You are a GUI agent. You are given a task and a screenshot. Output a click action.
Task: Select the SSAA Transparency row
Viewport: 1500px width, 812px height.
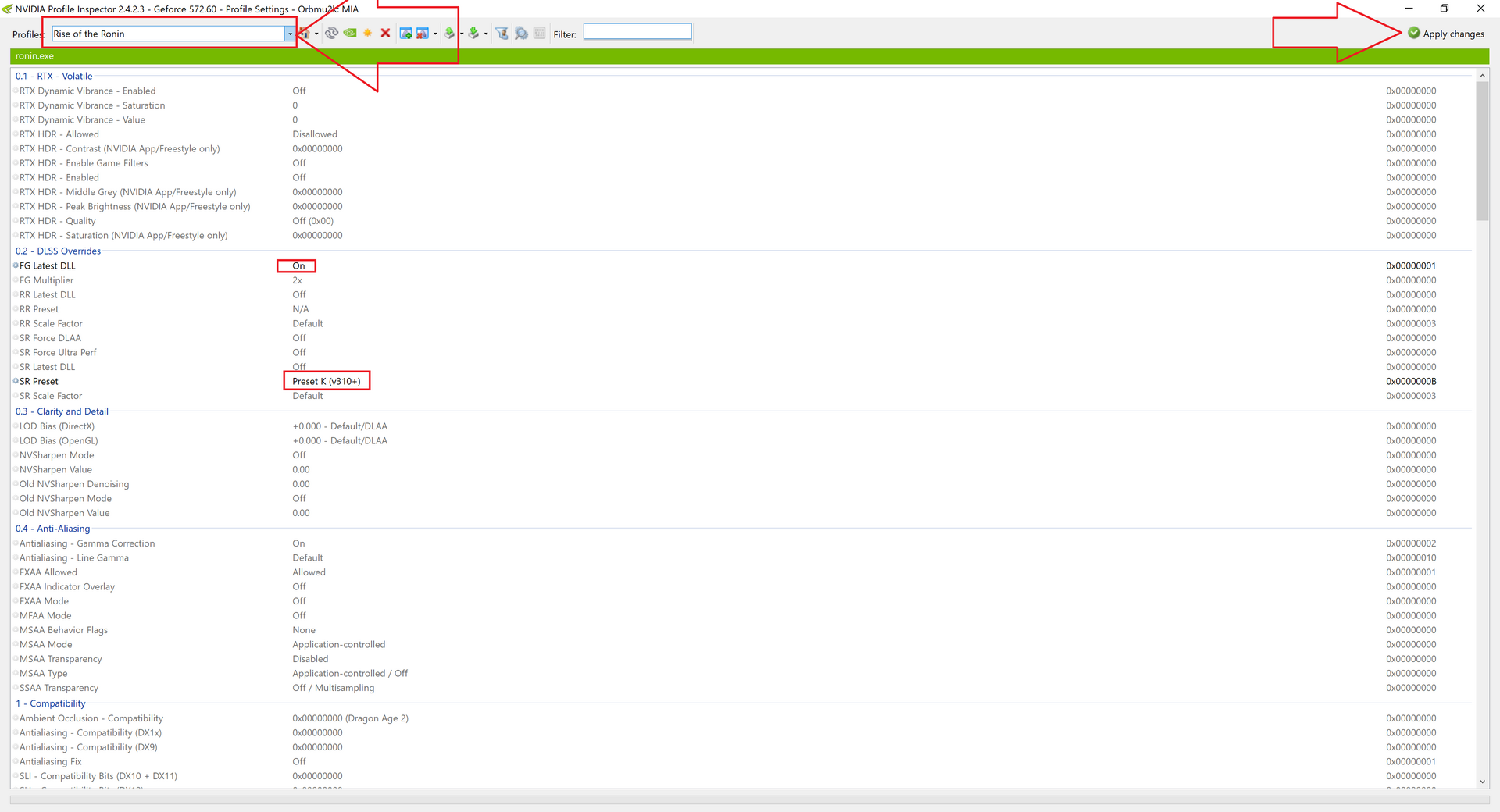pos(742,688)
